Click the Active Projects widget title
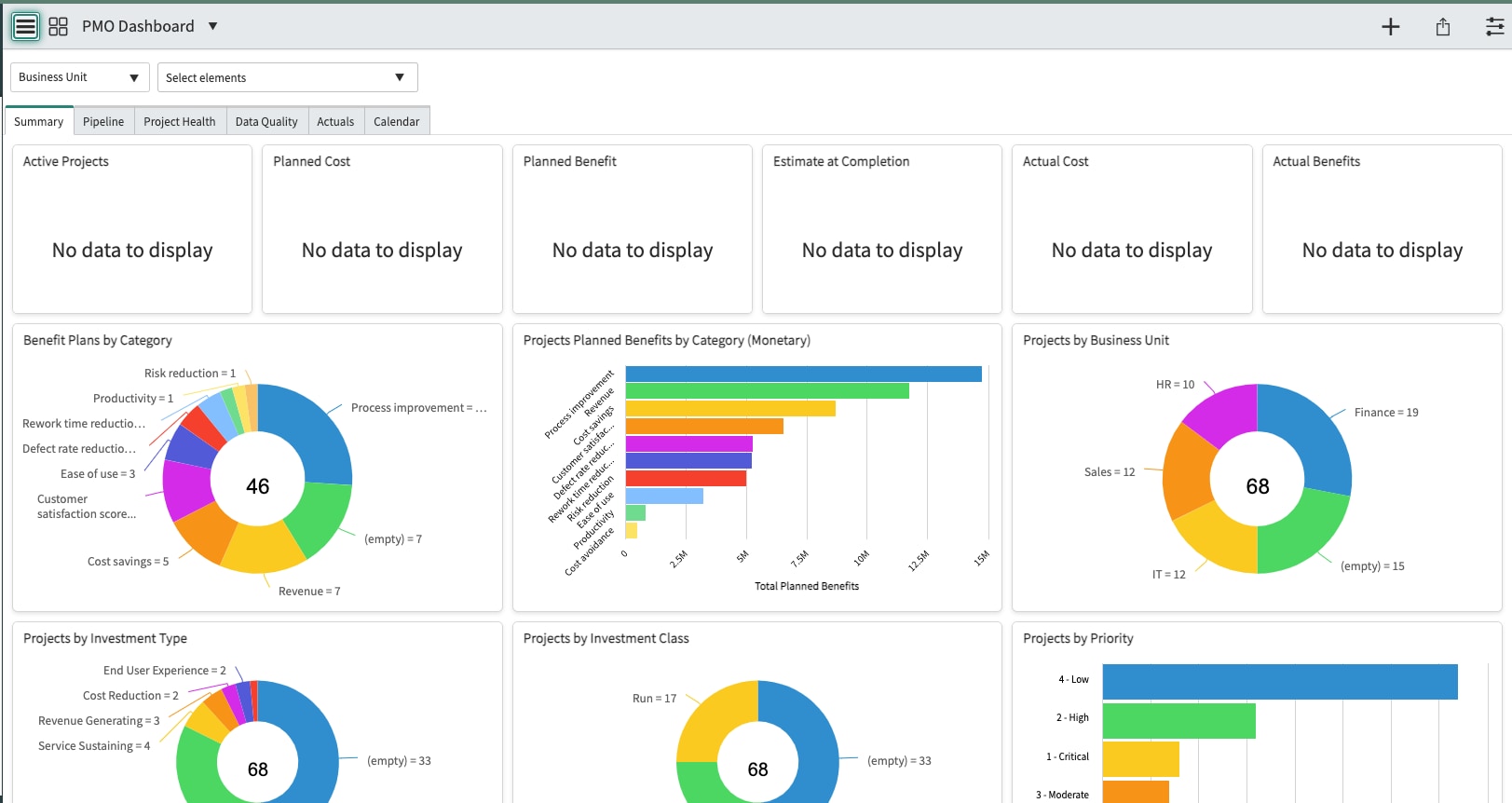 [66, 161]
